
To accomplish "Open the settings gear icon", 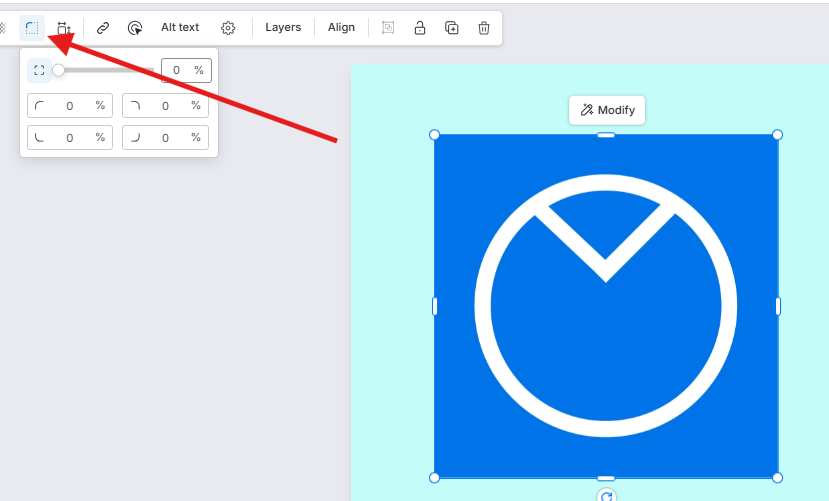I will tap(228, 28).
